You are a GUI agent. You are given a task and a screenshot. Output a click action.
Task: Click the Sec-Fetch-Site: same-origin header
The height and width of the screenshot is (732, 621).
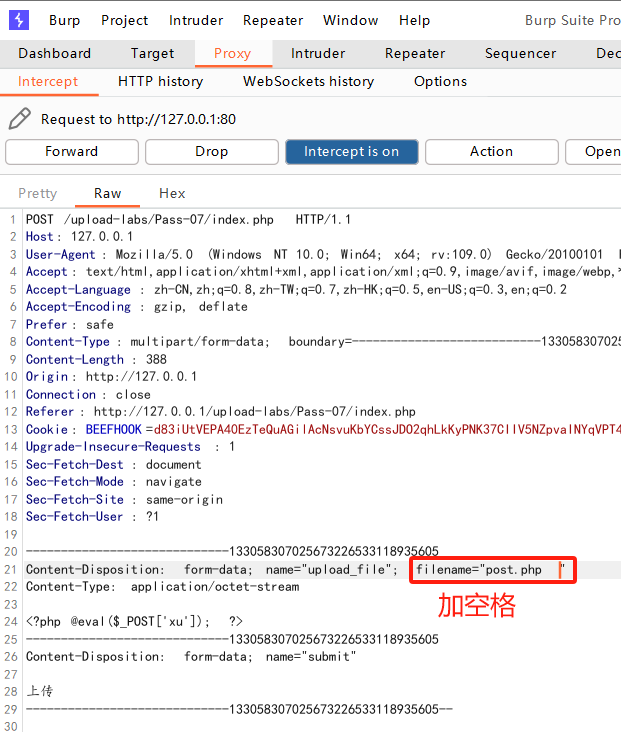click(x=124, y=500)
